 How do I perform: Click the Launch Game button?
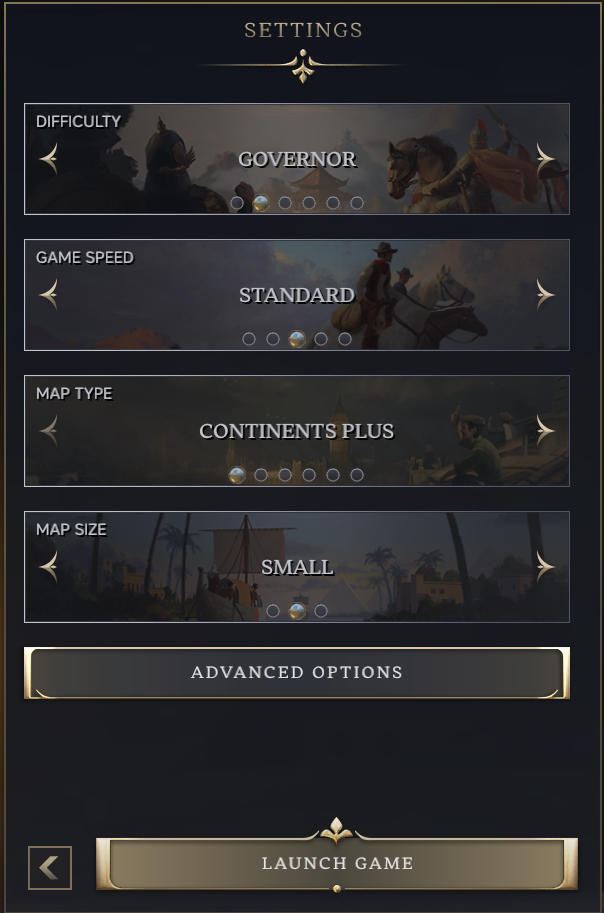click(337, 864)
